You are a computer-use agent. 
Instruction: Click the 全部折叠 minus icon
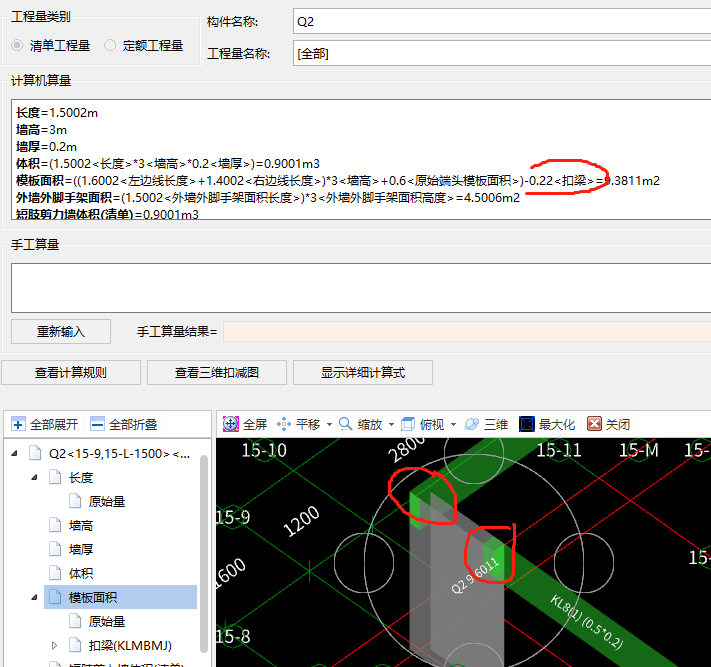click(97, 424)
